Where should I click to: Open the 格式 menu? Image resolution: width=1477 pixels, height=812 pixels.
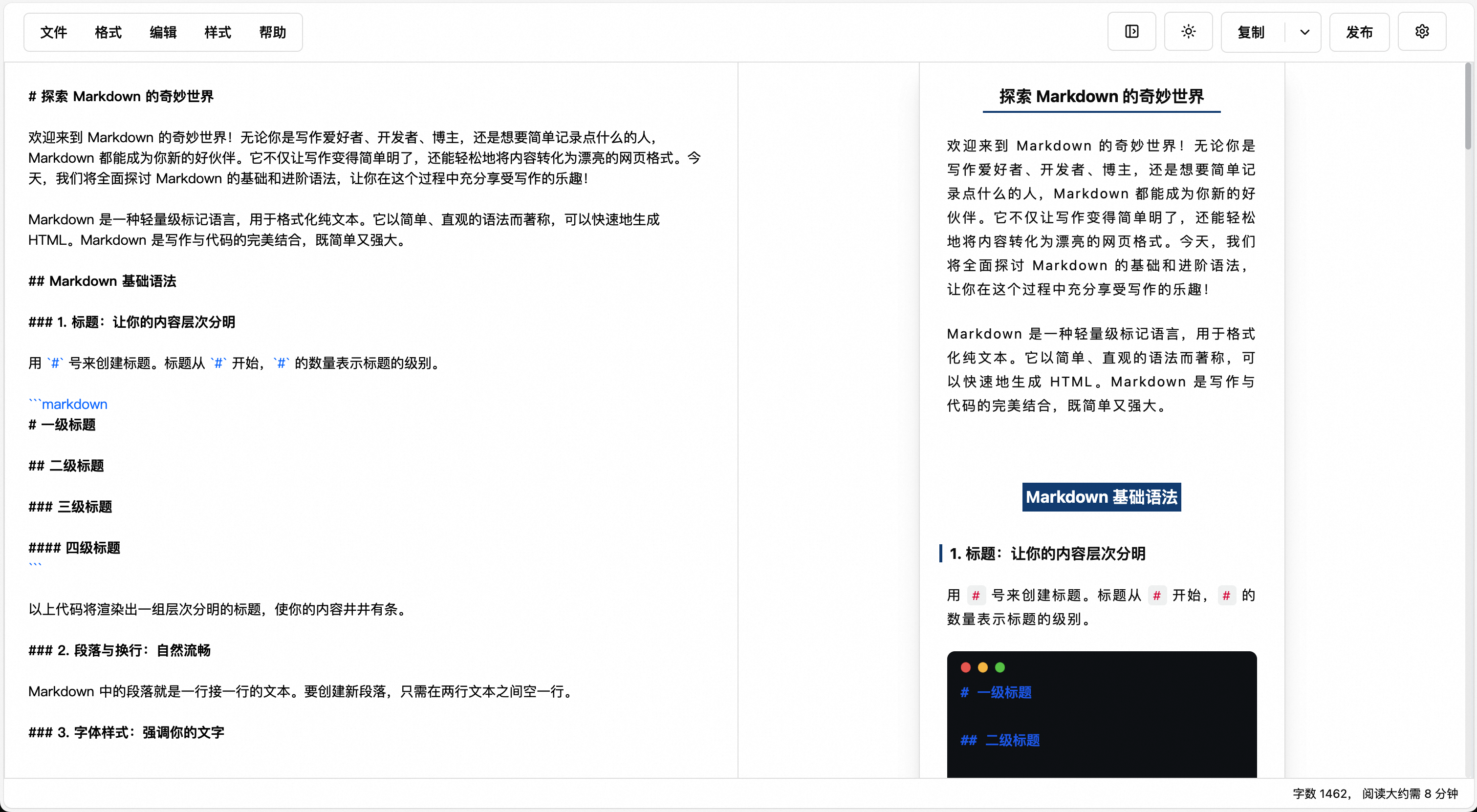pos(109,32)
